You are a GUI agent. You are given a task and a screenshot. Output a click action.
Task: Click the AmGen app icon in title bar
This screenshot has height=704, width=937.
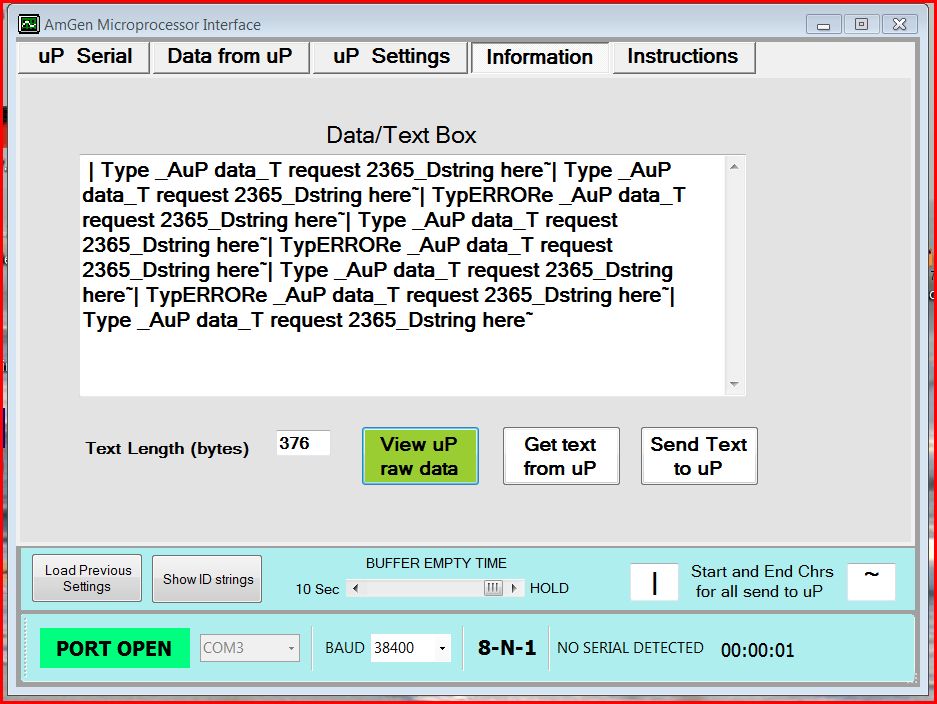click(29, 24)
